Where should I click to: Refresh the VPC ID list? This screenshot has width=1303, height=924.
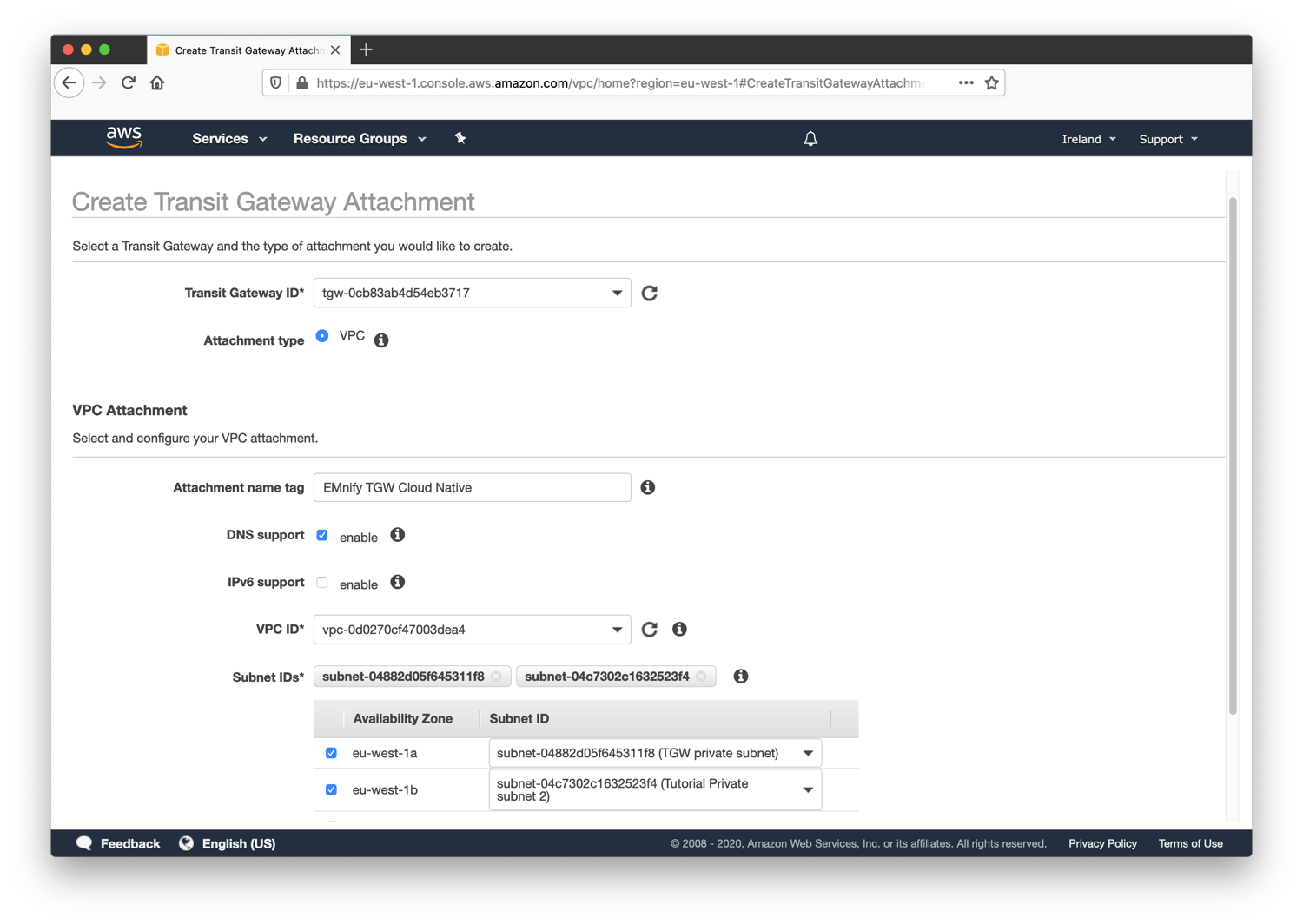pyautogui.click(x=649, y=629)
